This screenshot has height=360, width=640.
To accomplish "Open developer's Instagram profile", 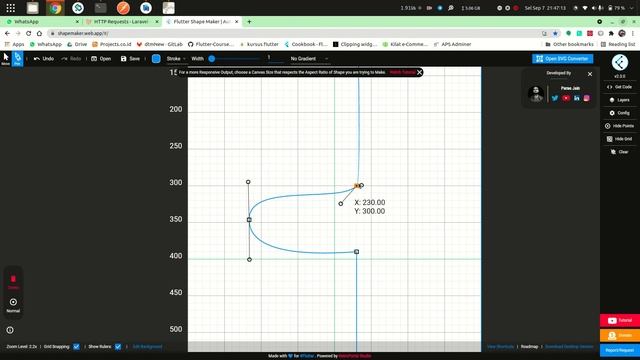I will (x=587, y=98).
